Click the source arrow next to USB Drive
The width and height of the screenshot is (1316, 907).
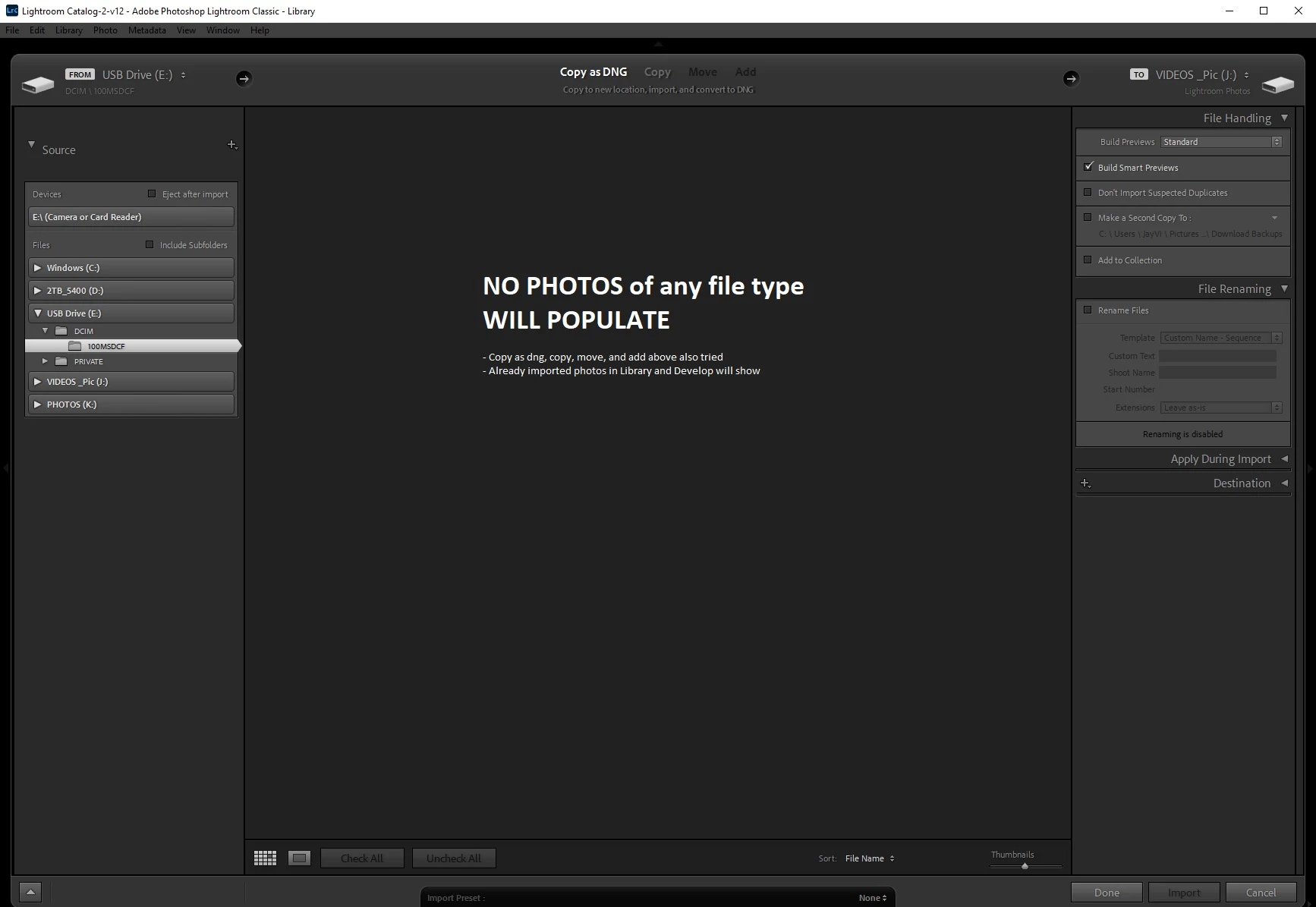pos(244,78)
